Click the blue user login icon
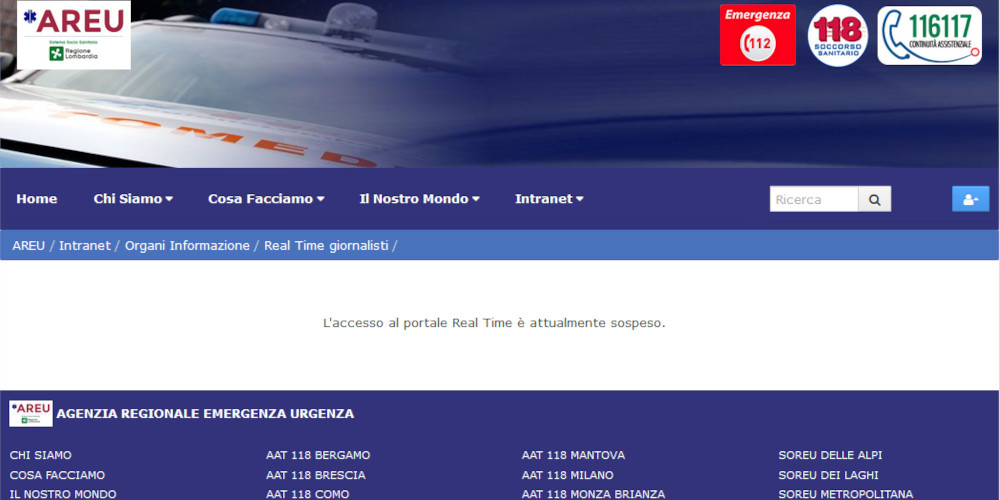This screenshot has height=500, width=1000. (969, 199)
